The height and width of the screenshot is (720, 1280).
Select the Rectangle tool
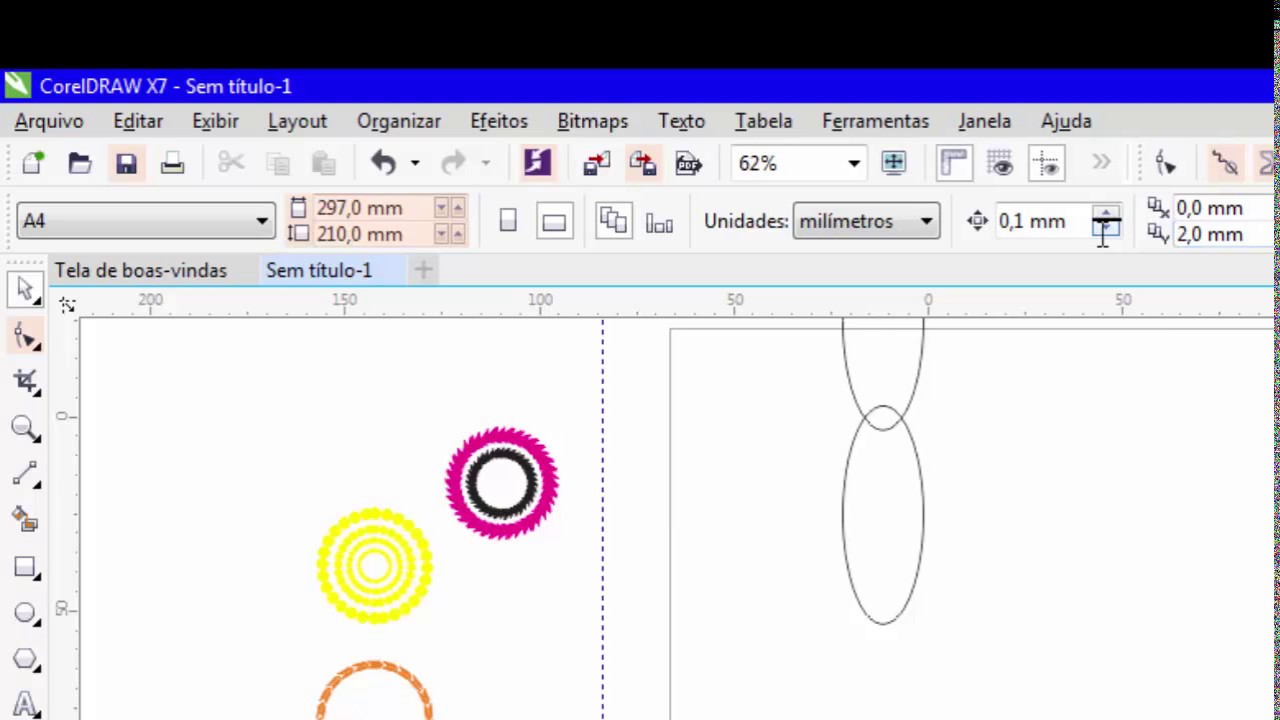coord(25,567)
